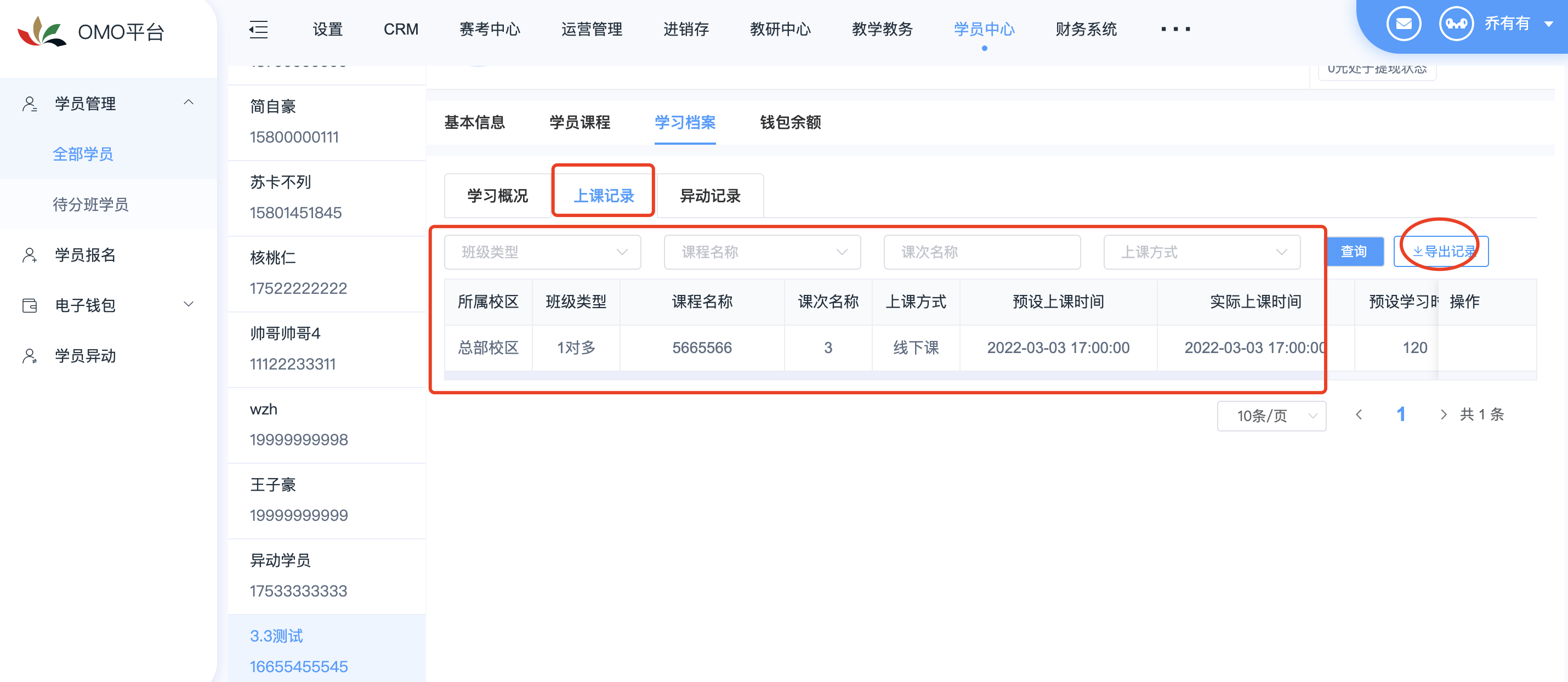Click the user avatar icon
The height and width of the screenshot is (682, 1568).
[1456, 24]
